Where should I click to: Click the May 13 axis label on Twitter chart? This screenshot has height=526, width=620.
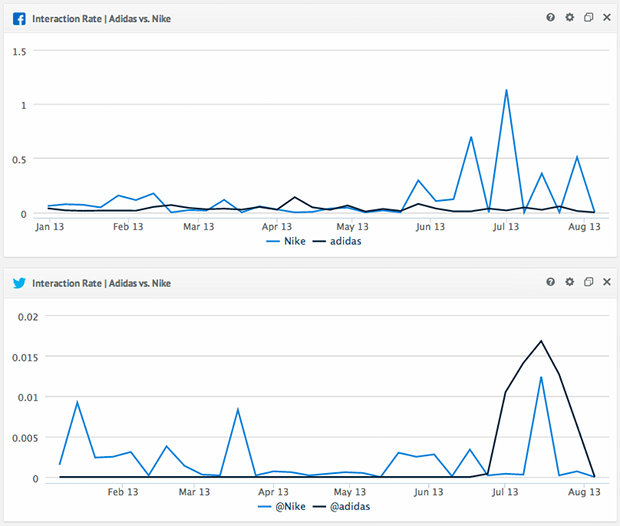click(x=350, y=492)
